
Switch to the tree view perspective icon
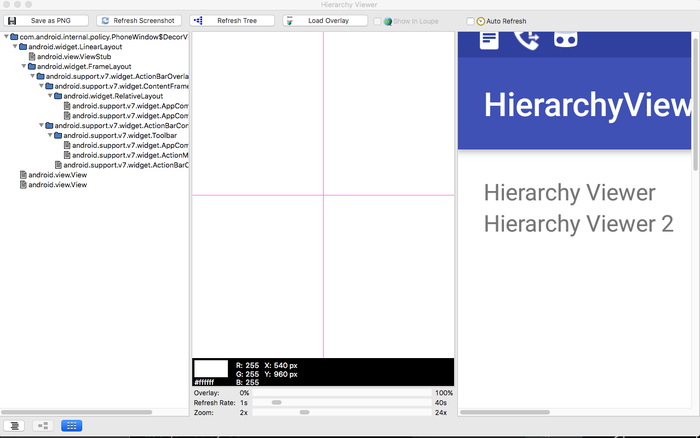tap(43, 426)
